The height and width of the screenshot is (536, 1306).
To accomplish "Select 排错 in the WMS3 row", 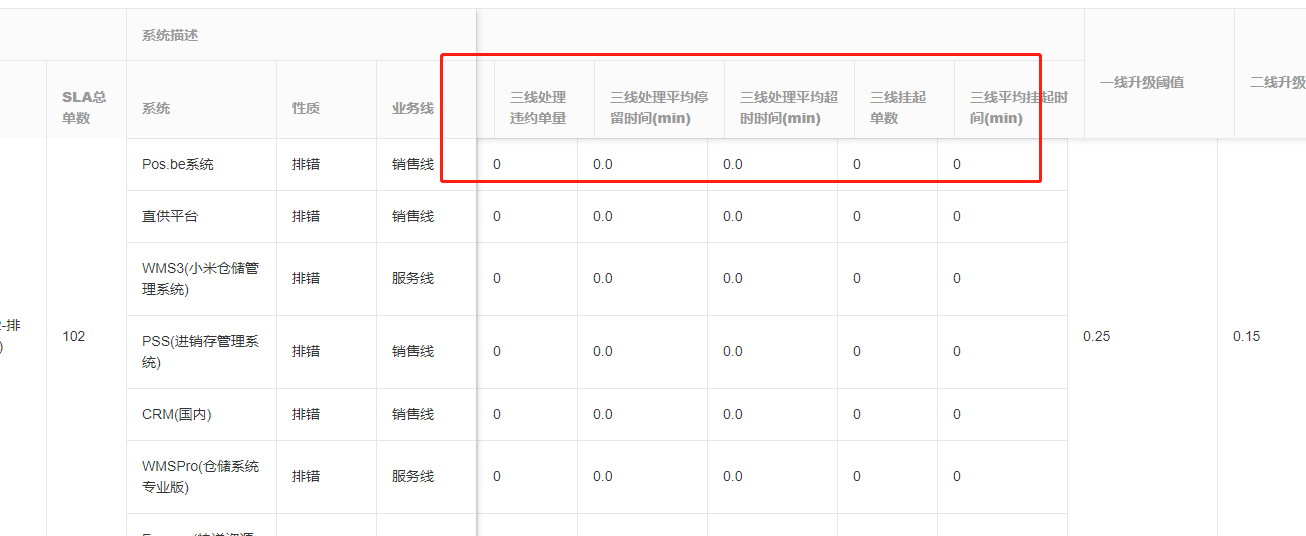I will tap(306, 279).
